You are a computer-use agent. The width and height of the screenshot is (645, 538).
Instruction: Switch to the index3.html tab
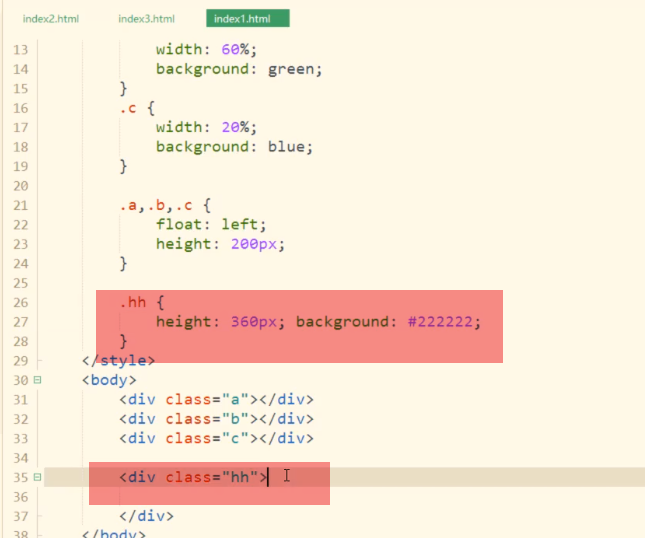pyautogui.click(x=146, y=19)
